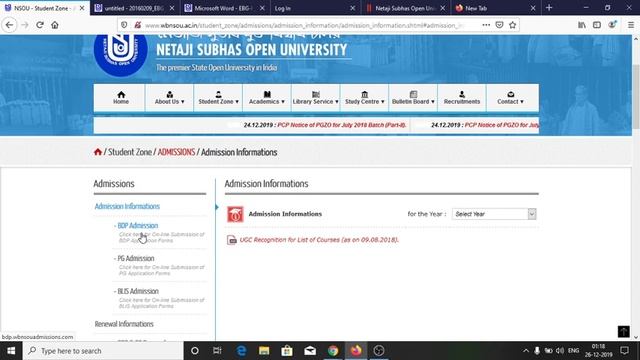Screen dimensions: 640x360
Task: Switch to the untitled - 20160209_EBG tab
Action: (135, 8)
